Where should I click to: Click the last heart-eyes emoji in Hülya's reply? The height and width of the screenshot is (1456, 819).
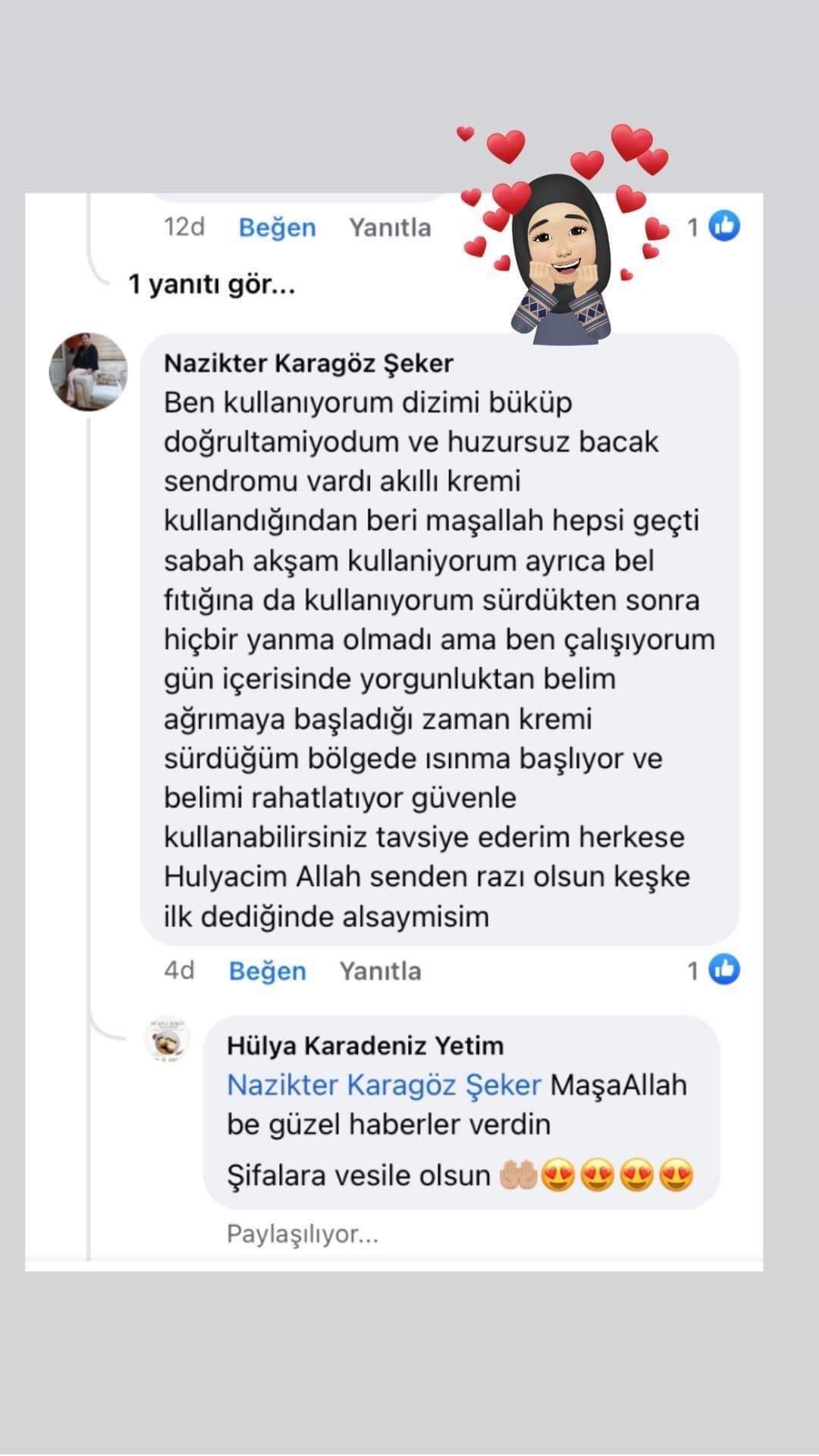coord(676,1176)
